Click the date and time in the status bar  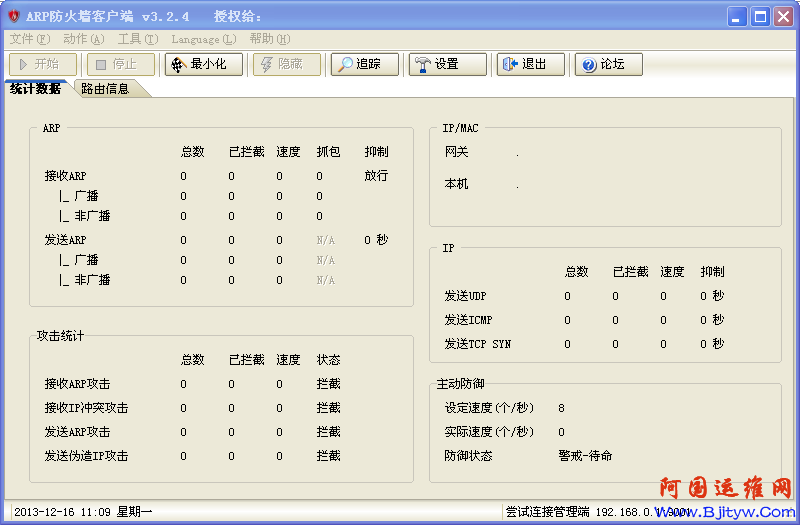pyautogui.click(x=82, y=512)
